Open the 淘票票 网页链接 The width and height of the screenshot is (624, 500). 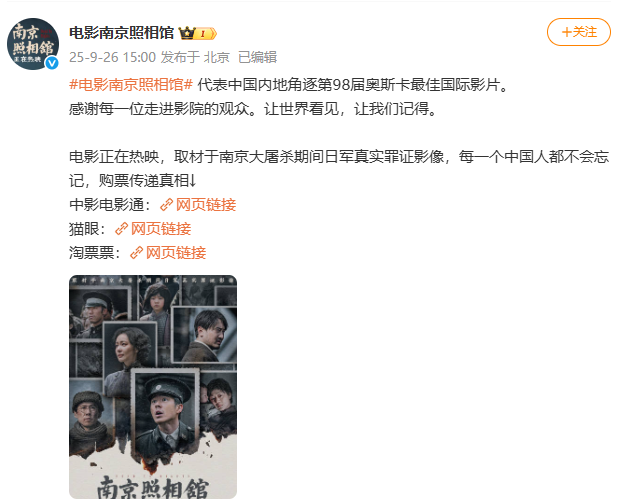pyautogui.click(x=176, y=253)
